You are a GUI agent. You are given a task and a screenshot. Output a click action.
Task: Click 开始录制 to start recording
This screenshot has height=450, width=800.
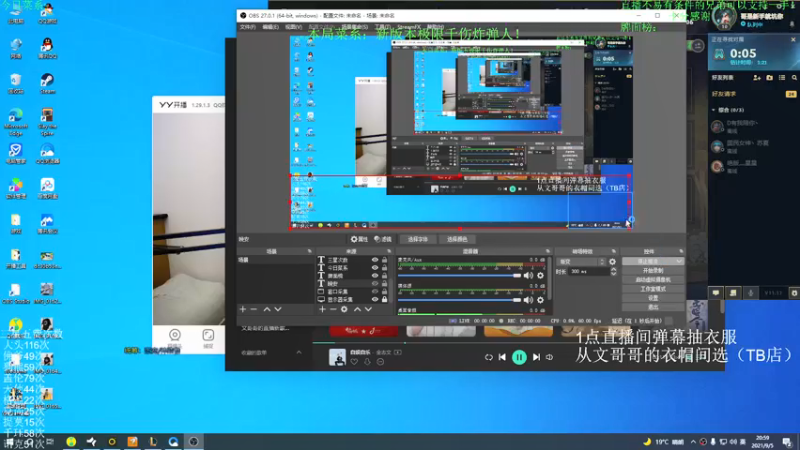tap(653, 270)
